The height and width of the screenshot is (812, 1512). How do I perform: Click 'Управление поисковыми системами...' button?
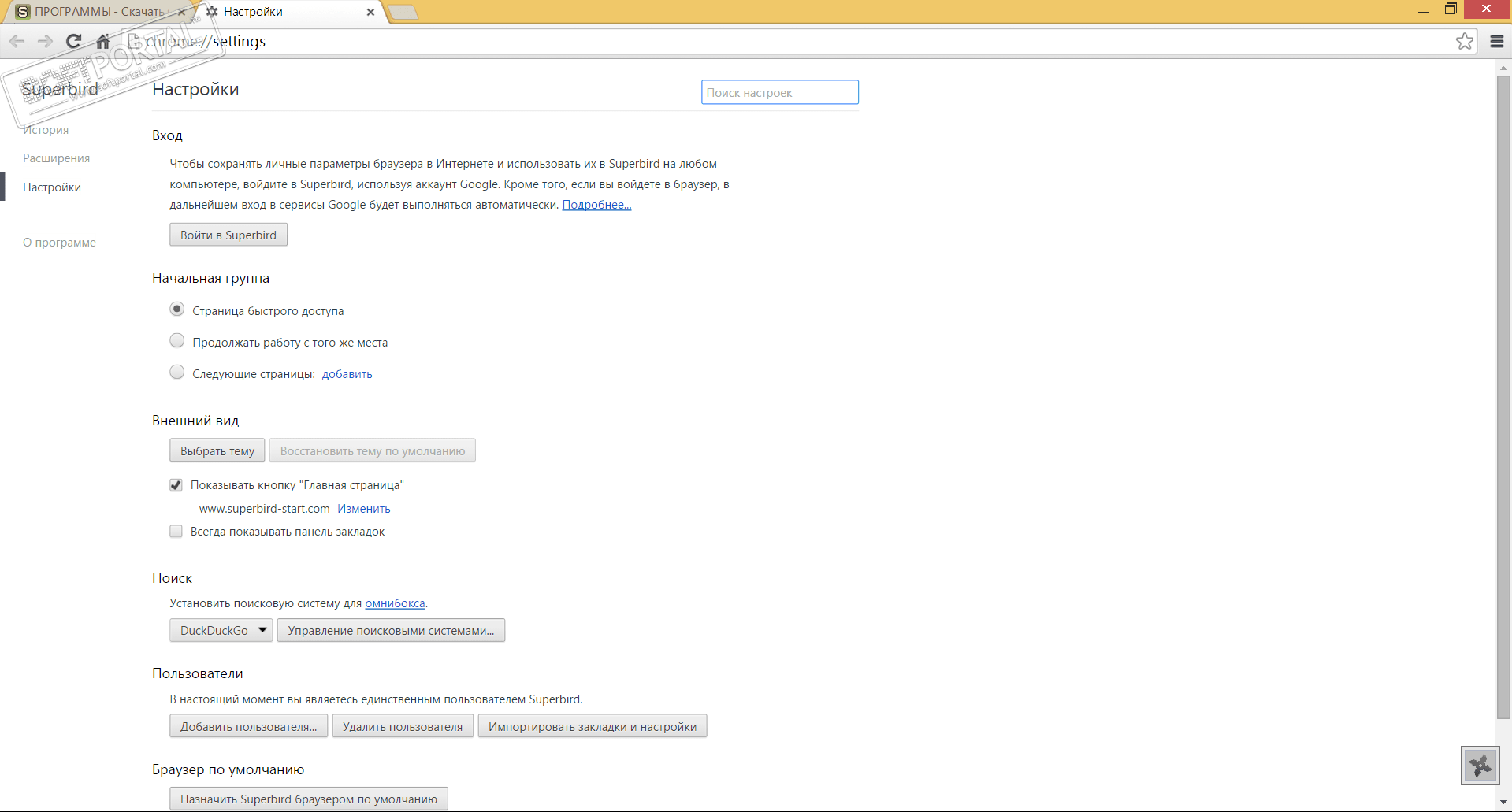point(391,630)
